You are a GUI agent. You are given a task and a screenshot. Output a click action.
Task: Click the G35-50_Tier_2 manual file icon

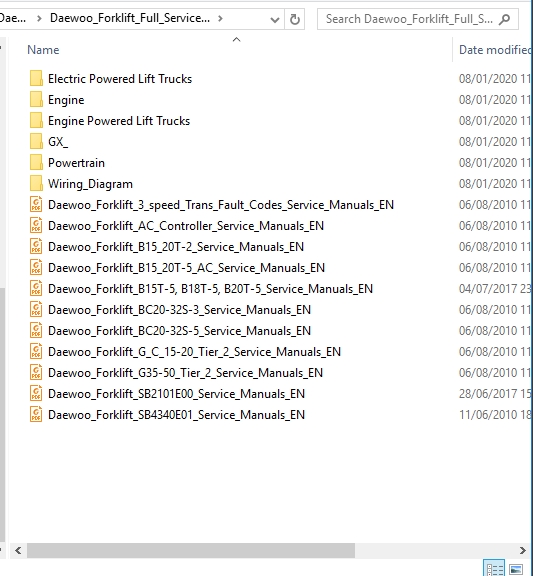click(36, 372)
